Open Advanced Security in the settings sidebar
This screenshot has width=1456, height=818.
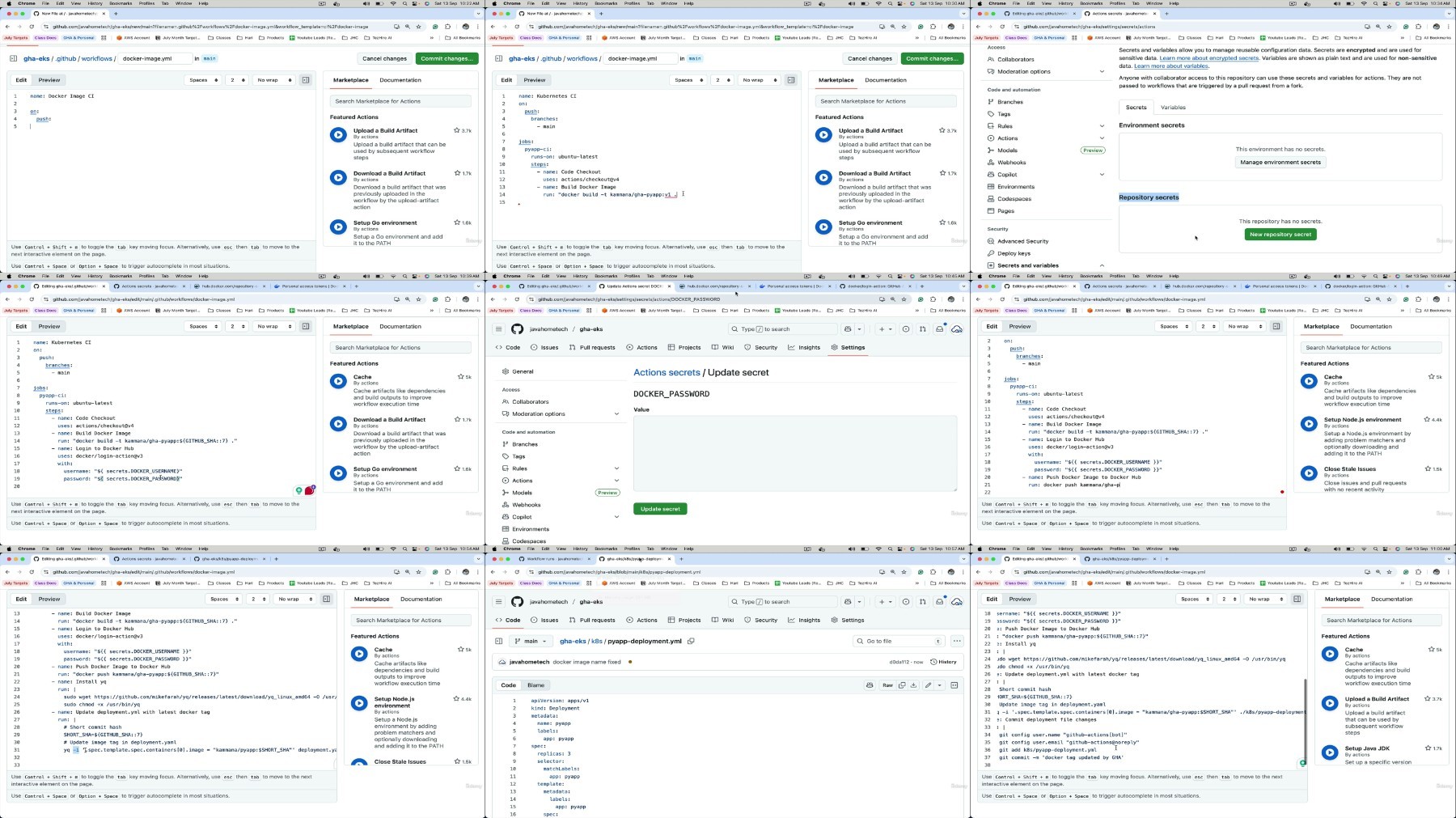(x=1022, y=241)
